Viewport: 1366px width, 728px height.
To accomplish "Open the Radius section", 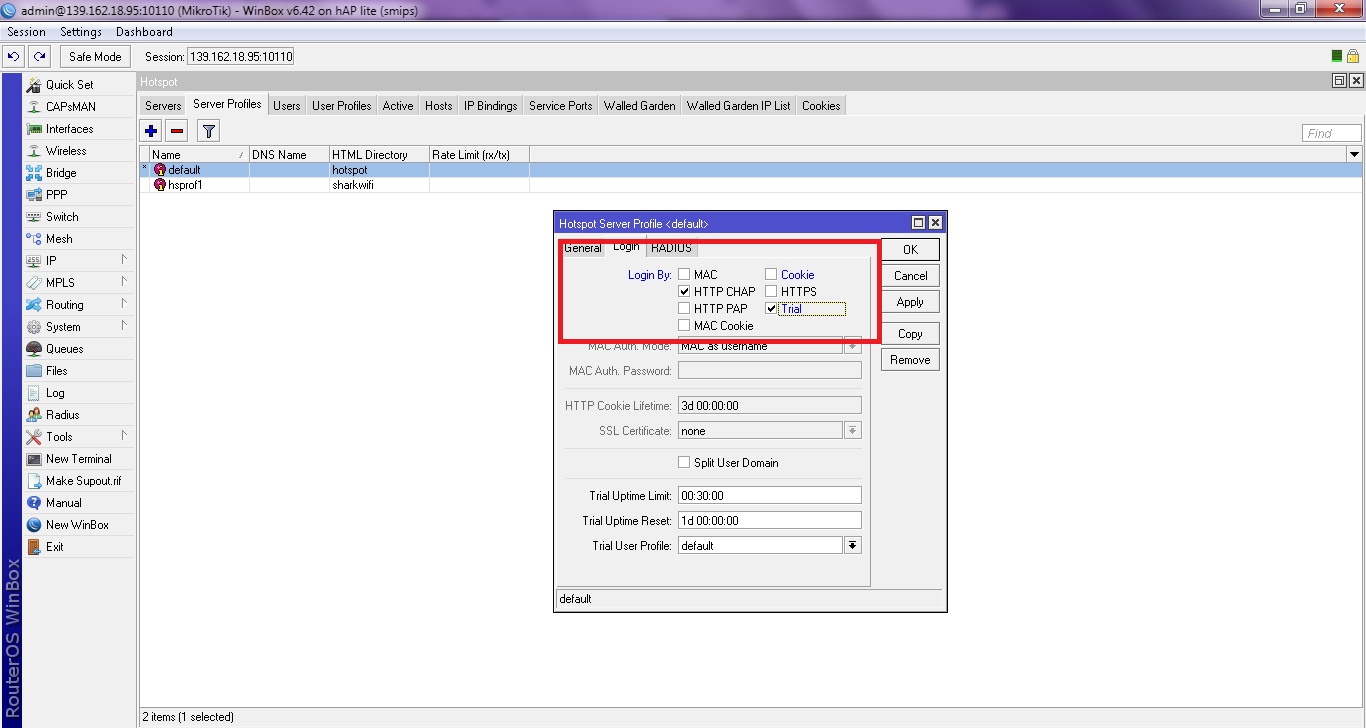I will (x=62, y=415).
